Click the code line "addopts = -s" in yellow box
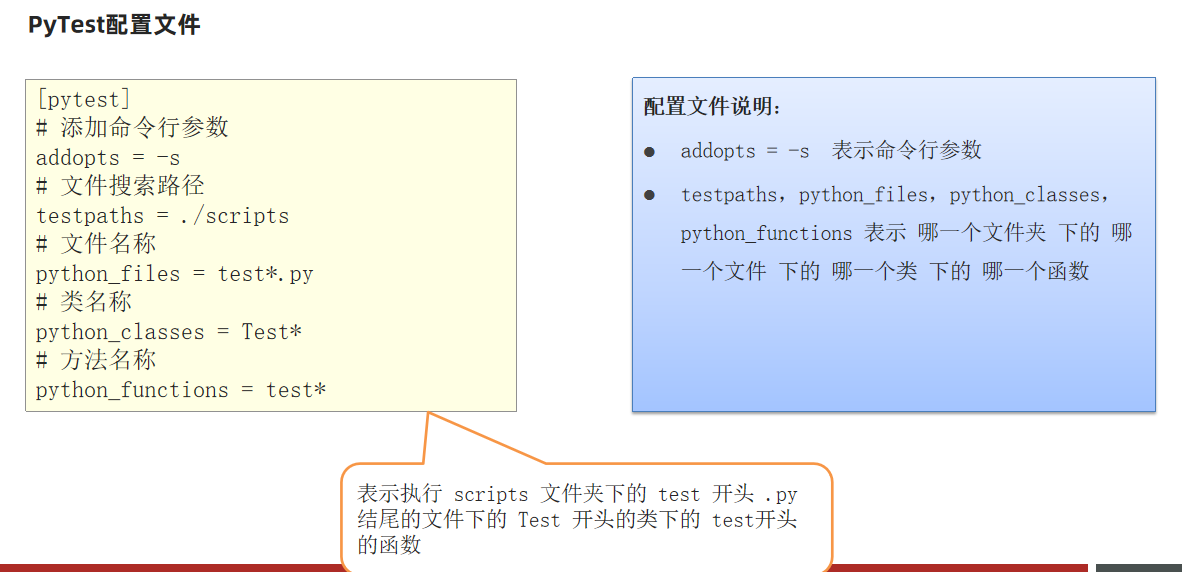 tap(108, 158)
